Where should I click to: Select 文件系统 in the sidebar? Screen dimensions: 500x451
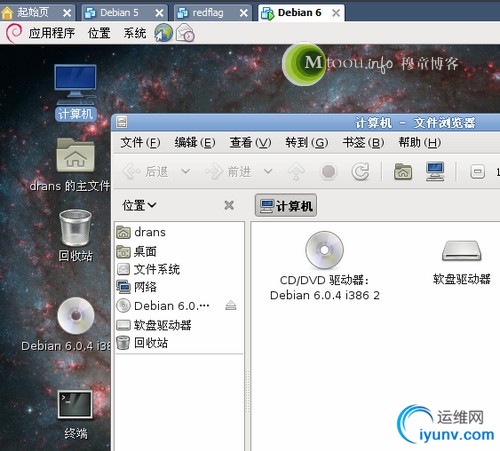tap(180, 269)
